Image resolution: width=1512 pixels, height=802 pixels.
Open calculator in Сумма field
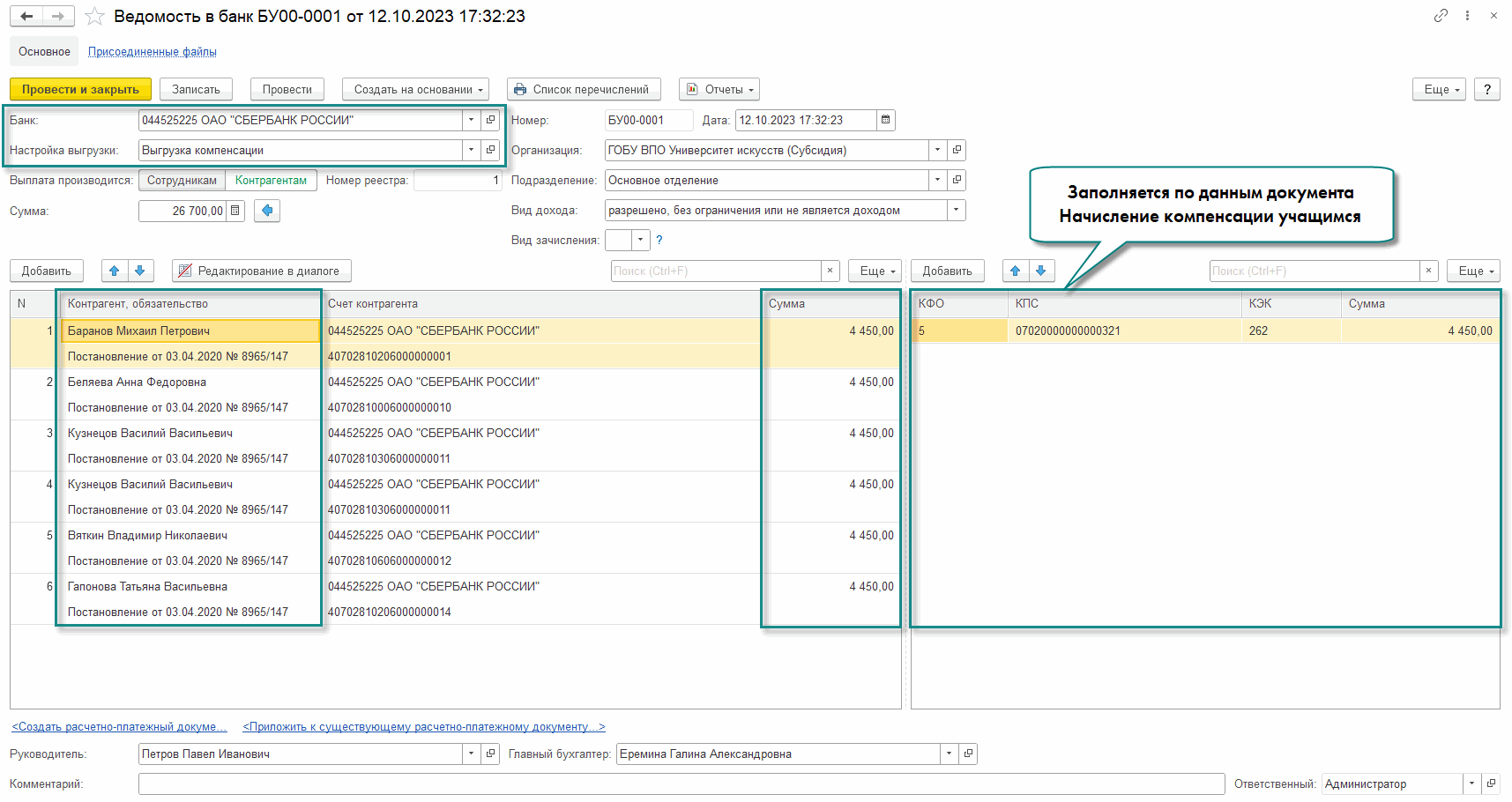235,211
